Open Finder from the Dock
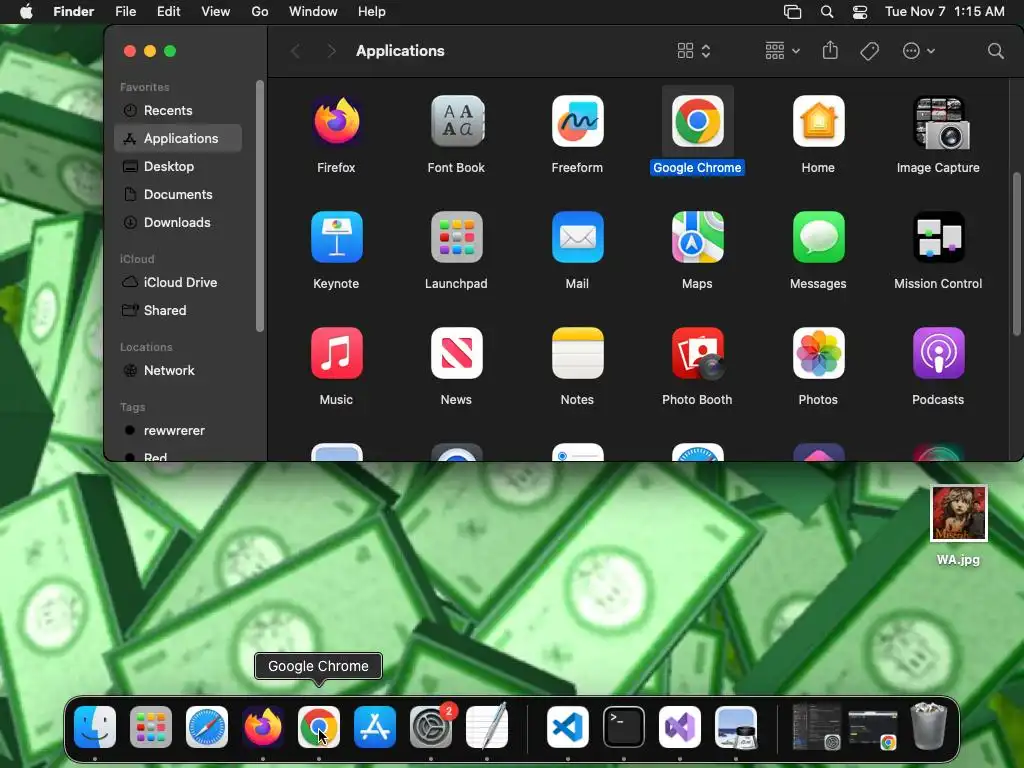The height and width of the screenshot is (768, 1024). pos(95,727)
